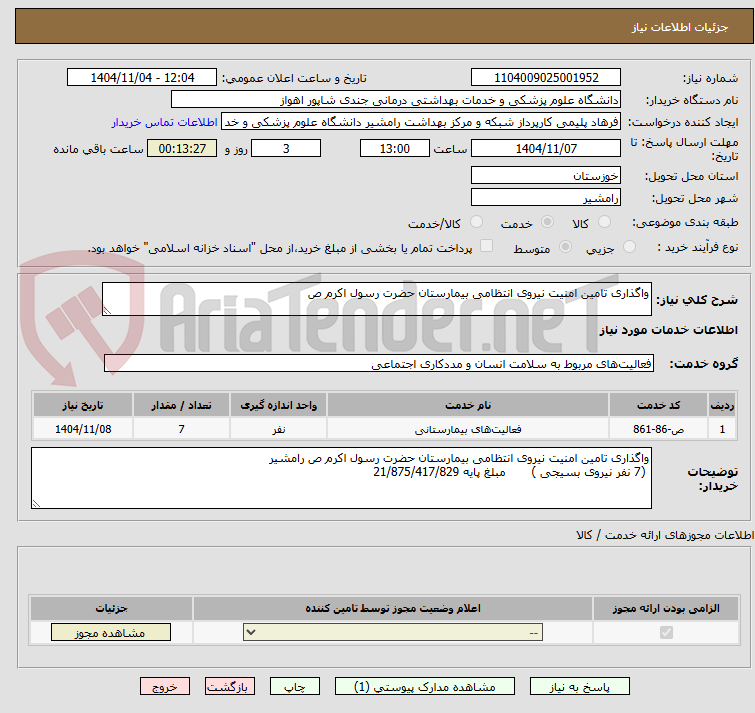
Task: Select the کالا/خدمت radio button
Action: point(476,222)
